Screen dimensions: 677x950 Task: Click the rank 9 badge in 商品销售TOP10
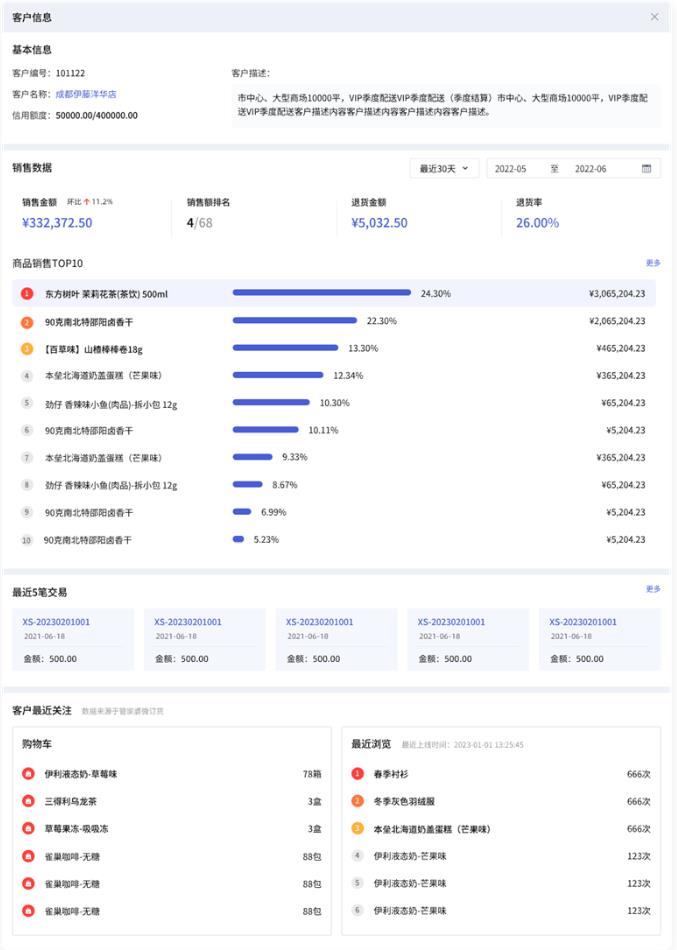[27, 512]
